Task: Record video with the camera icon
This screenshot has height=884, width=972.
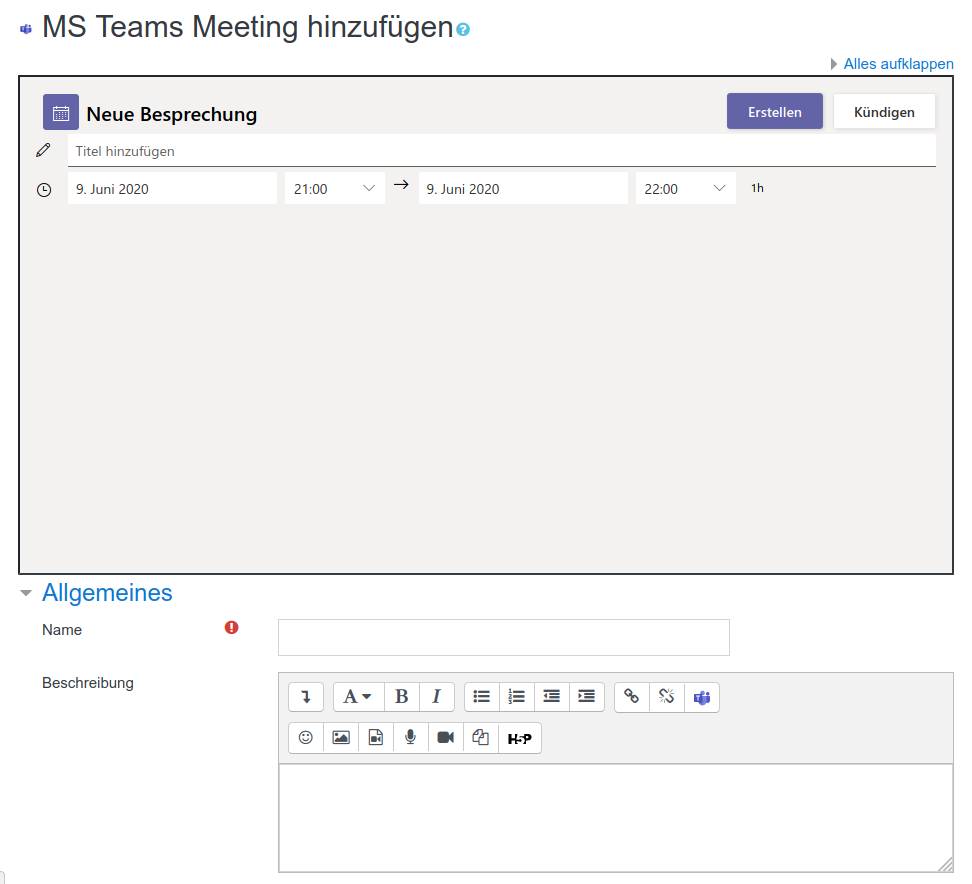Action: [x=446, y=738]
